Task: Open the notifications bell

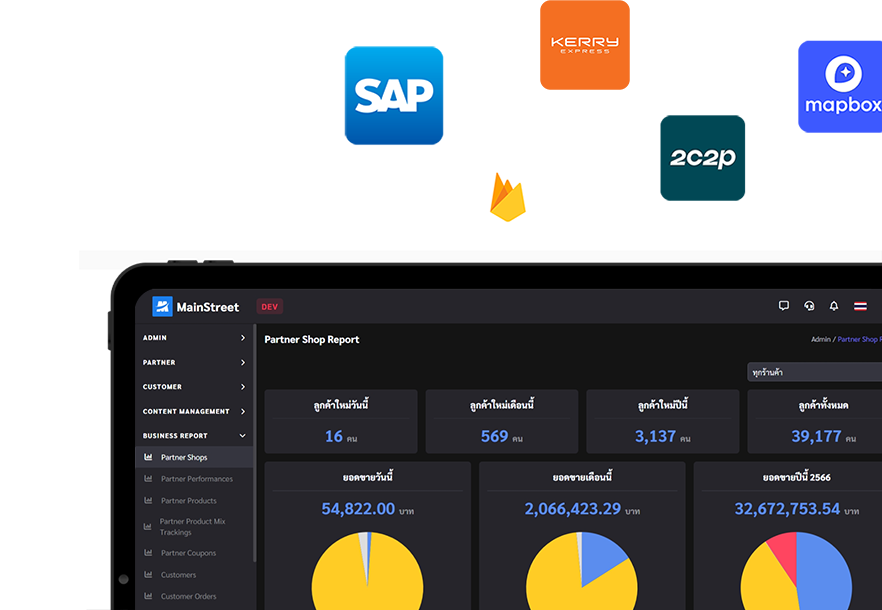Action: 834,306
